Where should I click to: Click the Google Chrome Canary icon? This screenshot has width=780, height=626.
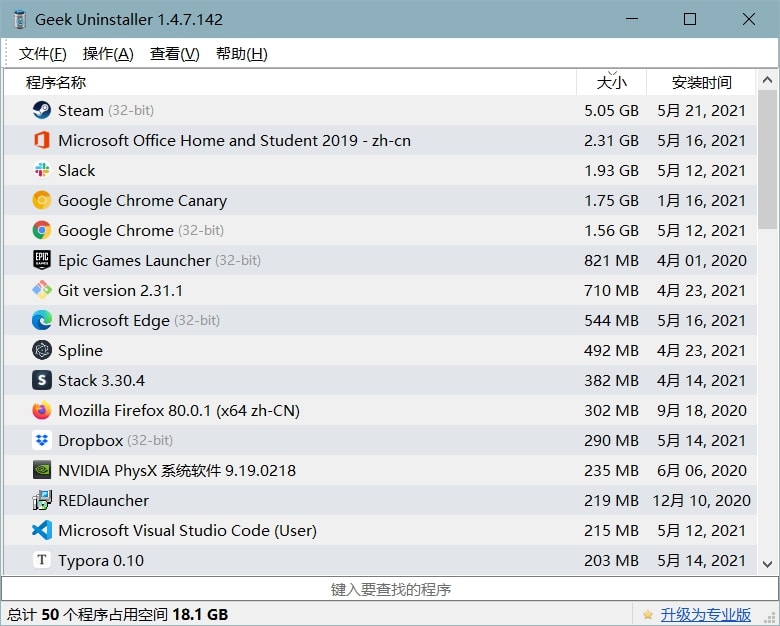[42, 200]
